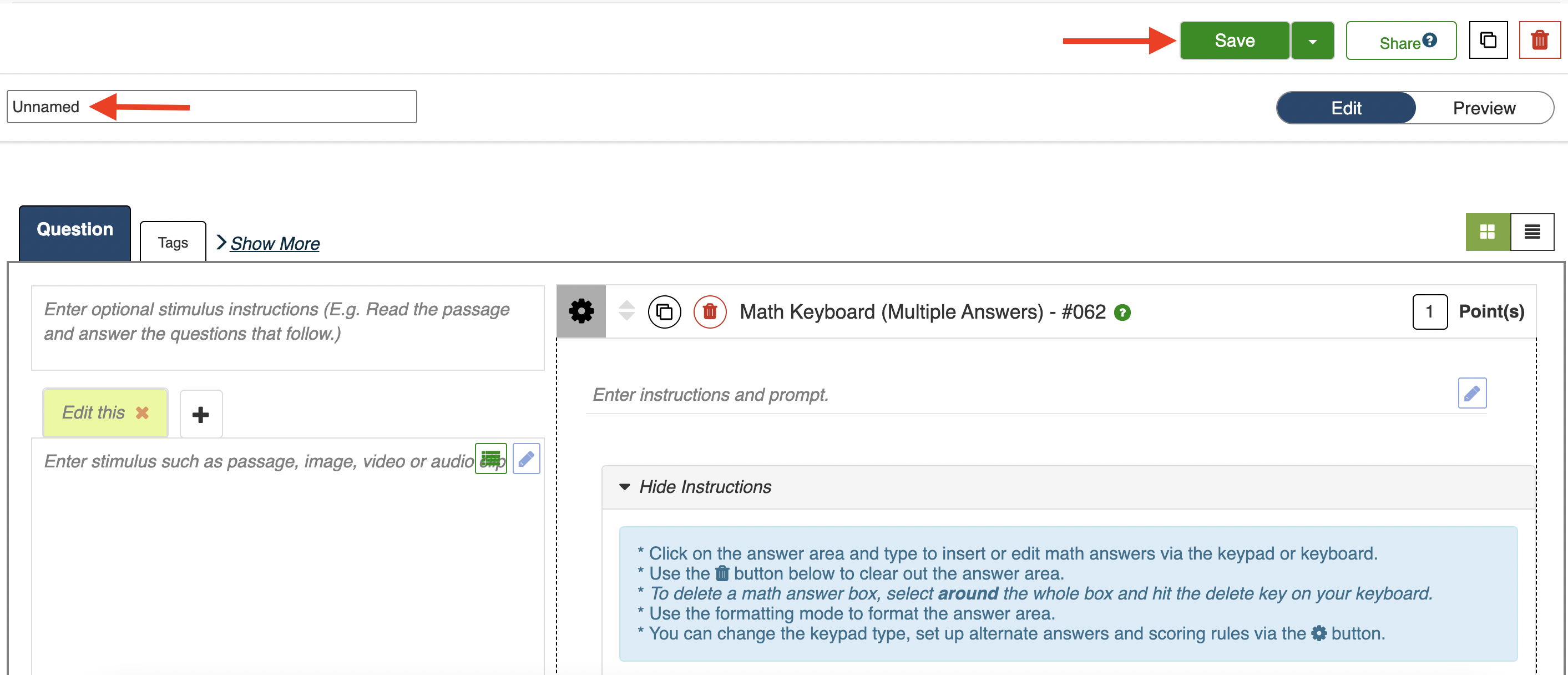Click the top duplicate item icon
The width and height of the screenshot is (1568, 675).
1488,40
